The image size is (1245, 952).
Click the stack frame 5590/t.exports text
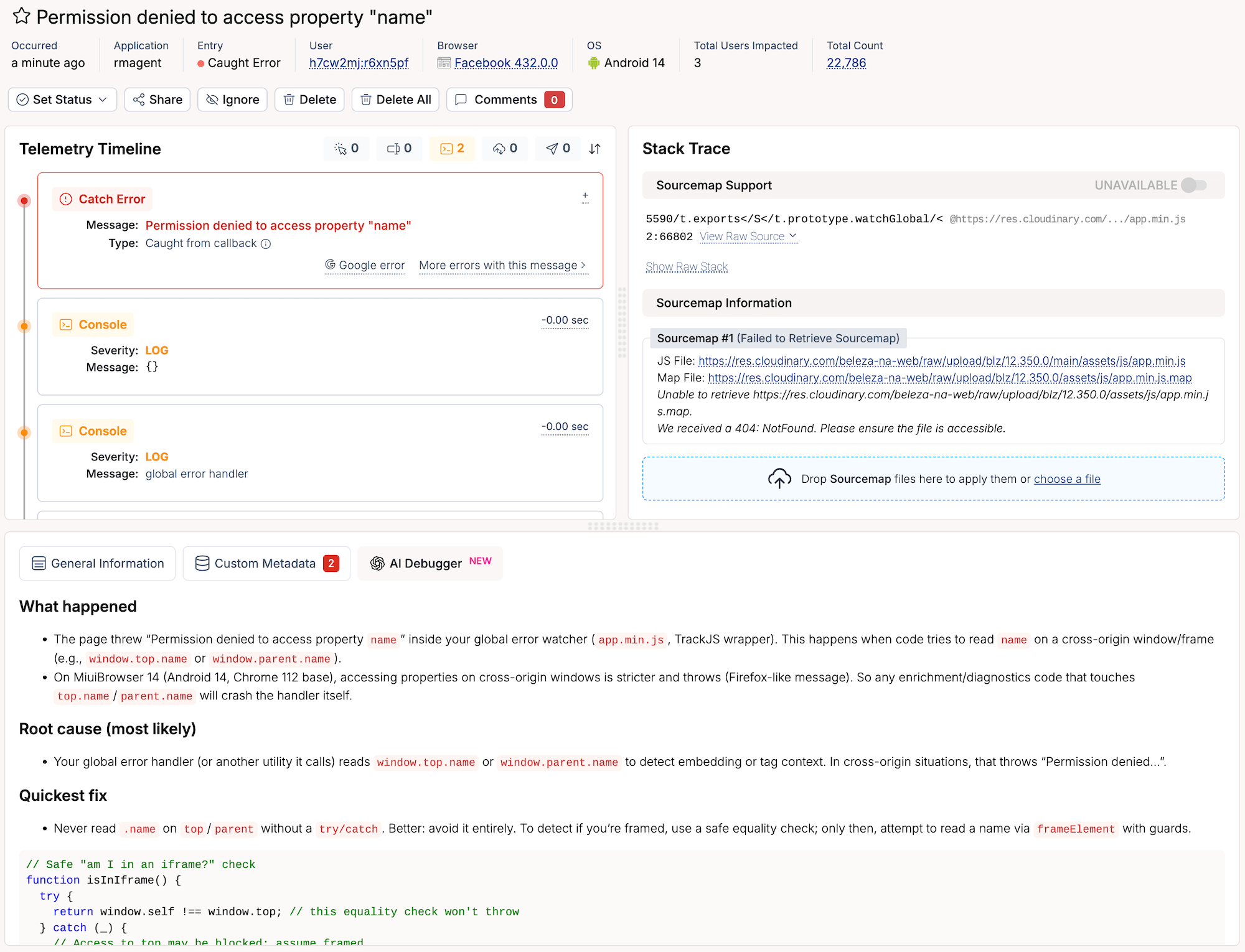click(x=794, y=219)
